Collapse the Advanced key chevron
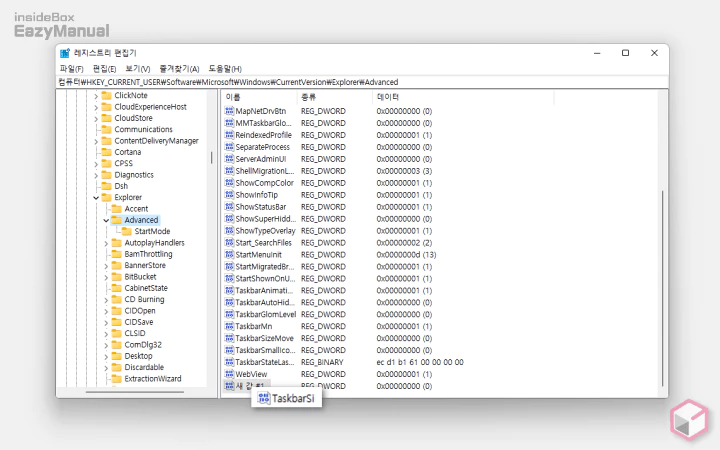 tap(106, 220)
